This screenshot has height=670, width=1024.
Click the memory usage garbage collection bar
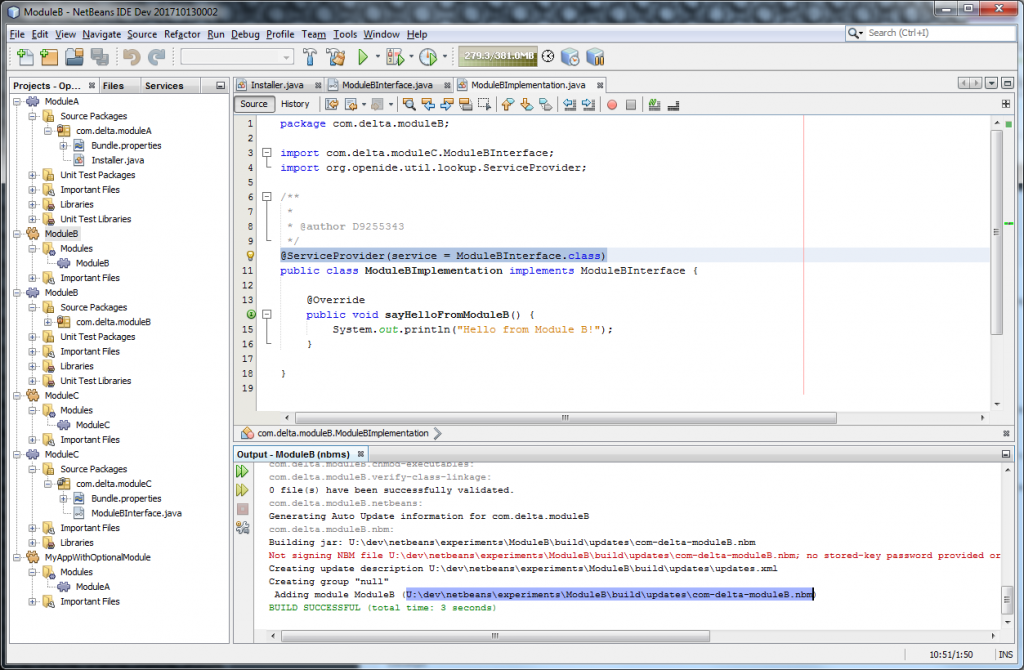click(x=498, y=56)
